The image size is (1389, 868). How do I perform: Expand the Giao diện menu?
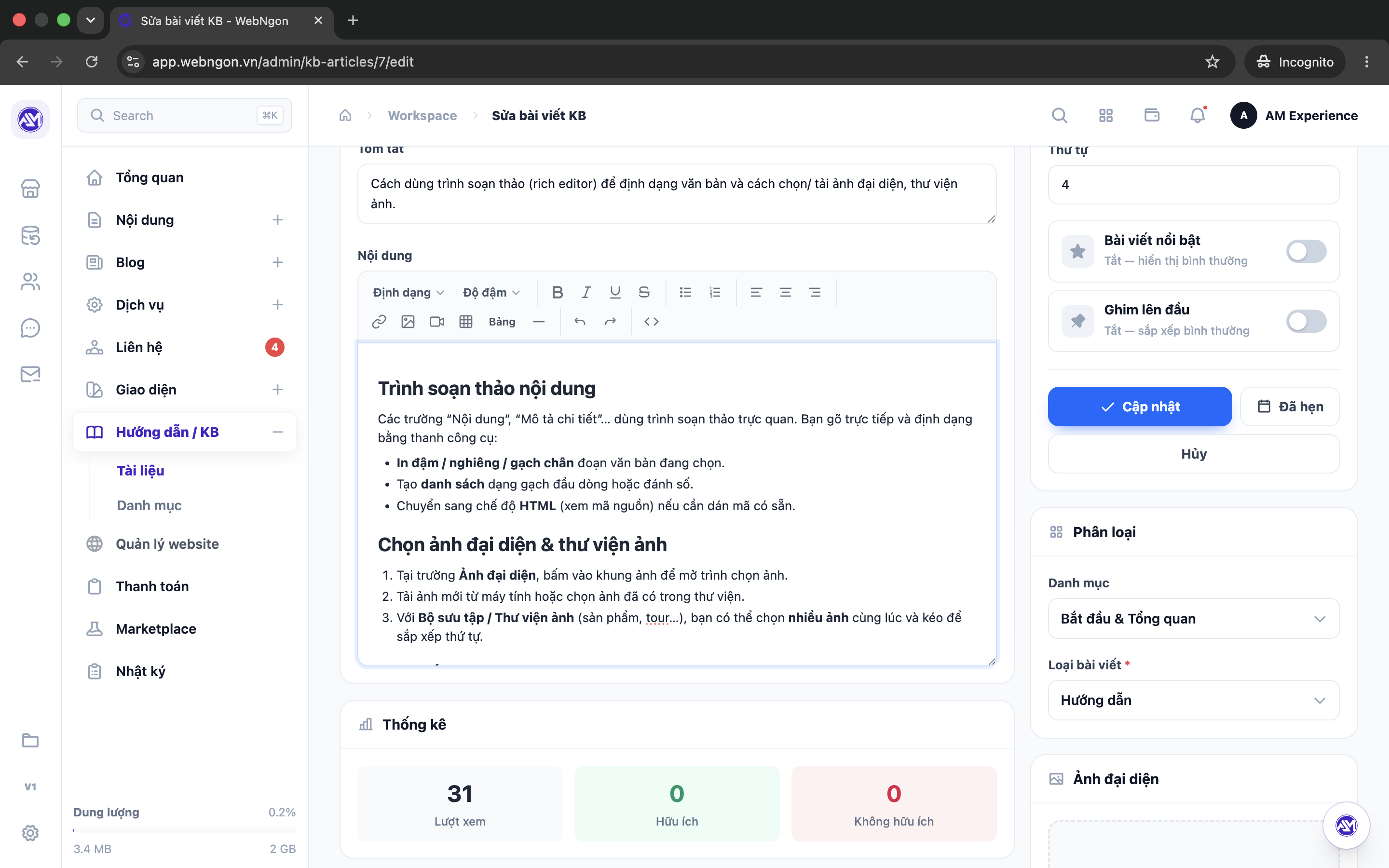coord(278,390)
